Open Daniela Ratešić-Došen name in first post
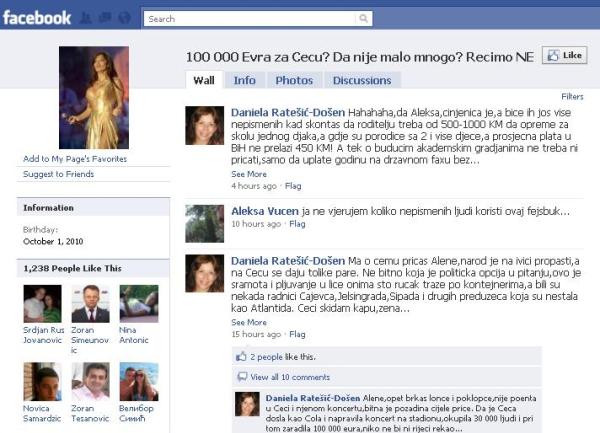This screenshot has height=433, width=600. click(x=288, y=112)
